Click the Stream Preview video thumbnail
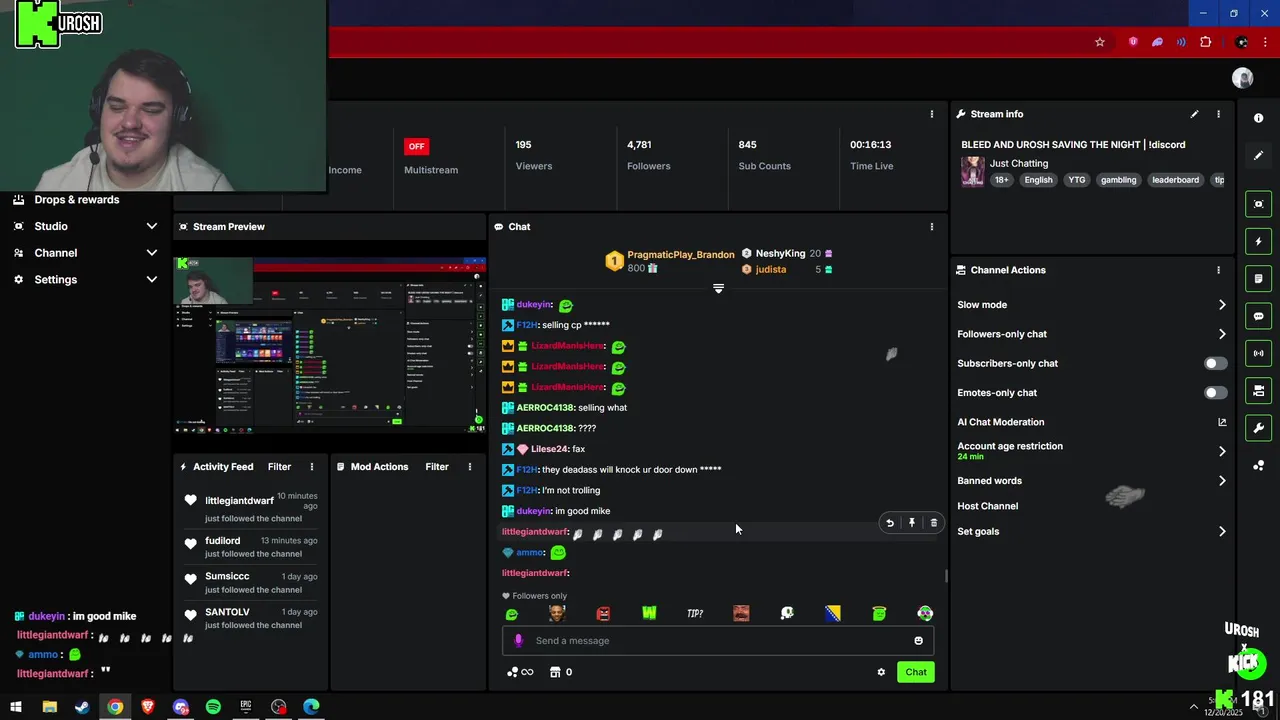This screenshot has height=720, width=1280. 331,345
